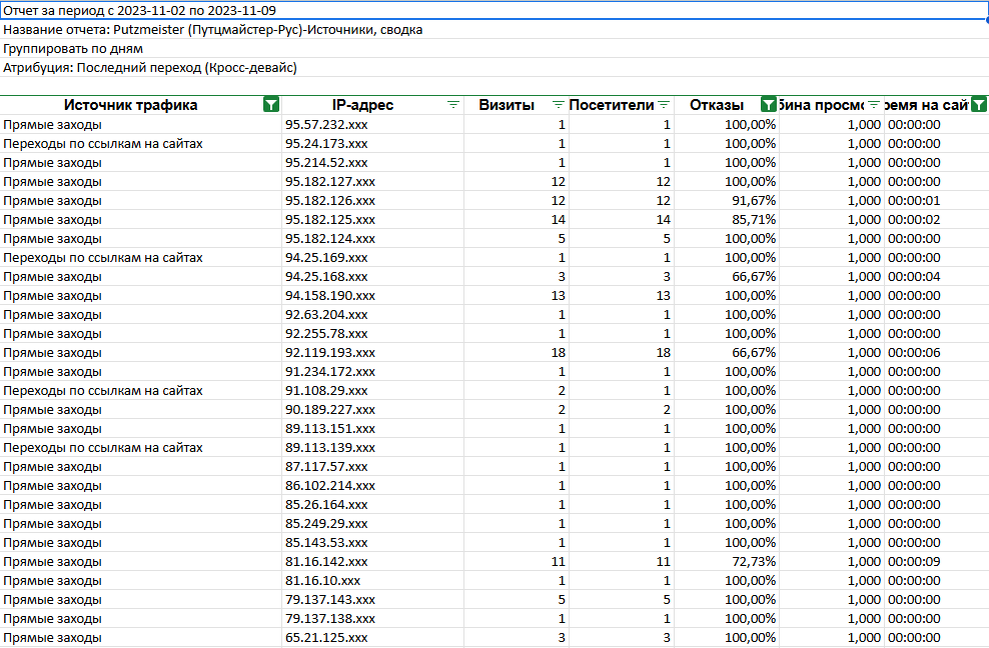Select IP cell 92.119.193.xxx

click(x=373, y=352)
